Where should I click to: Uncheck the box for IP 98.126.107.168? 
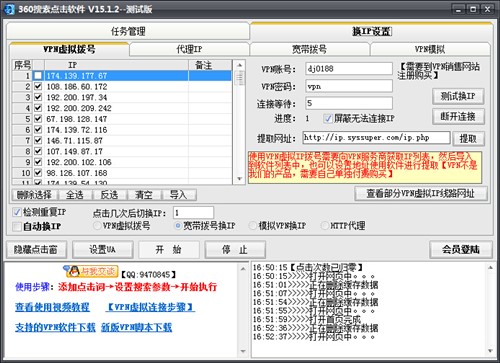click(x=38, y=173)
